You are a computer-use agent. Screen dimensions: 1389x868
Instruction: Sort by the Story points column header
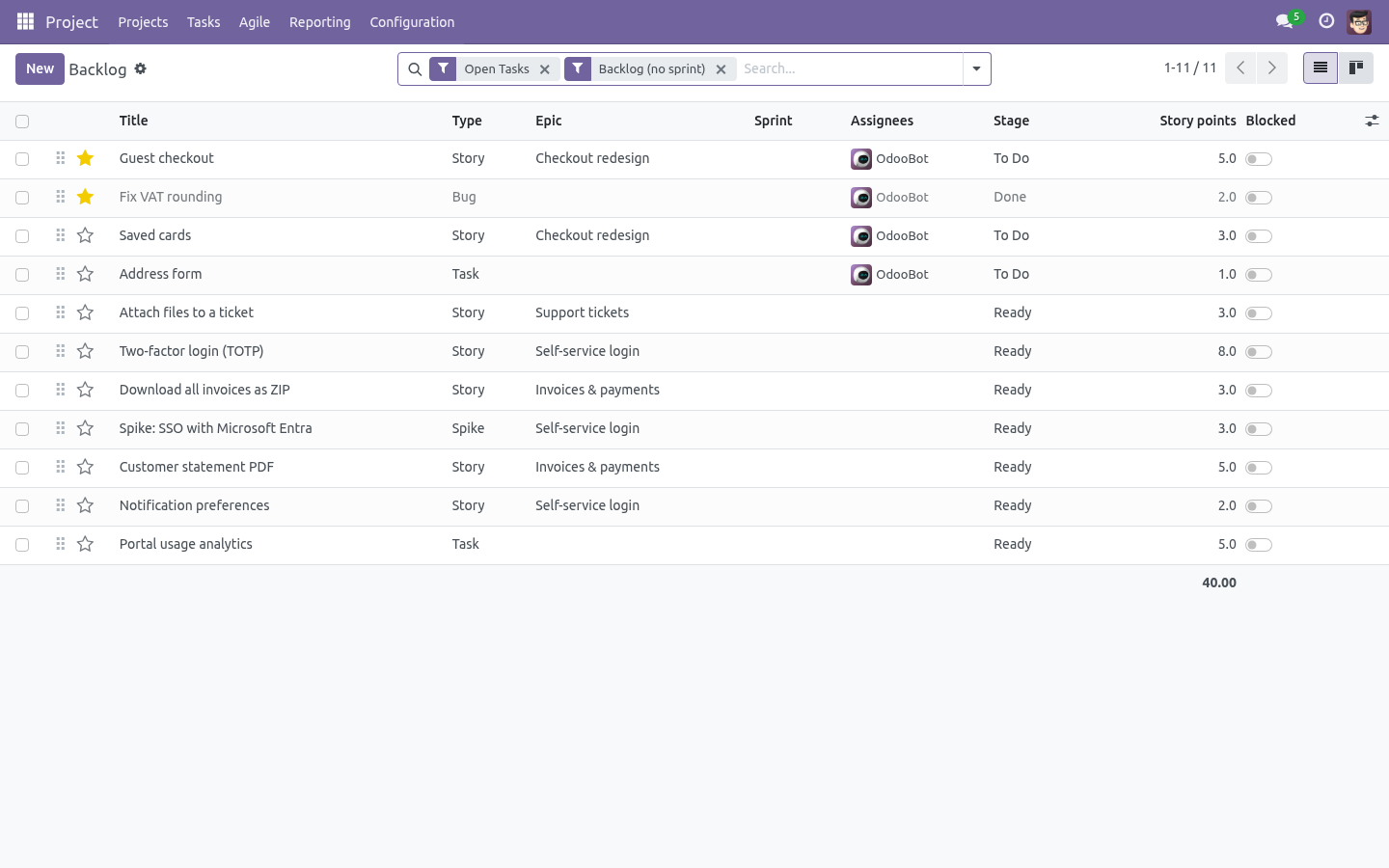[x=1197, y=121]
